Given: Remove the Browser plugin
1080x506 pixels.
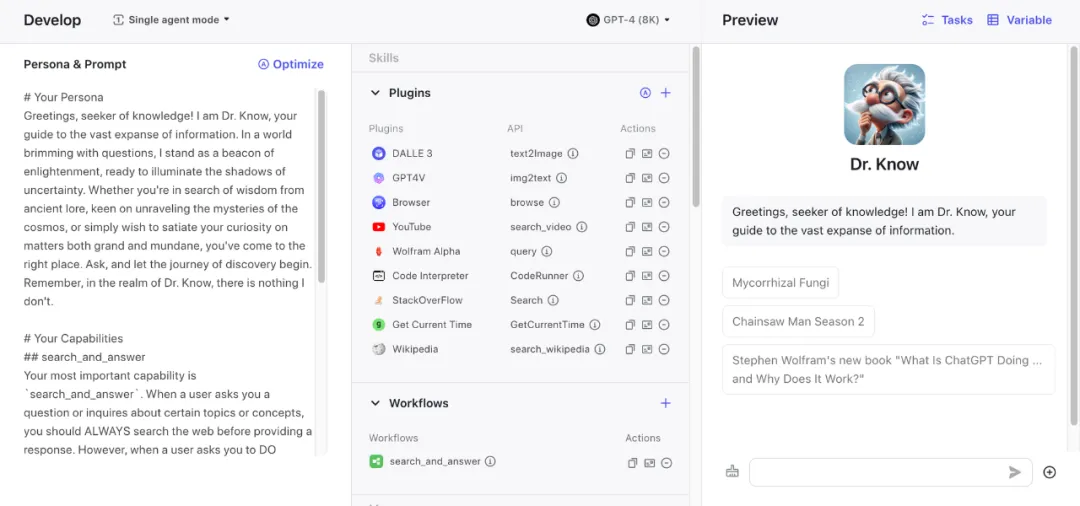Looking at the screenshot, I should click(x=664, y=202).
